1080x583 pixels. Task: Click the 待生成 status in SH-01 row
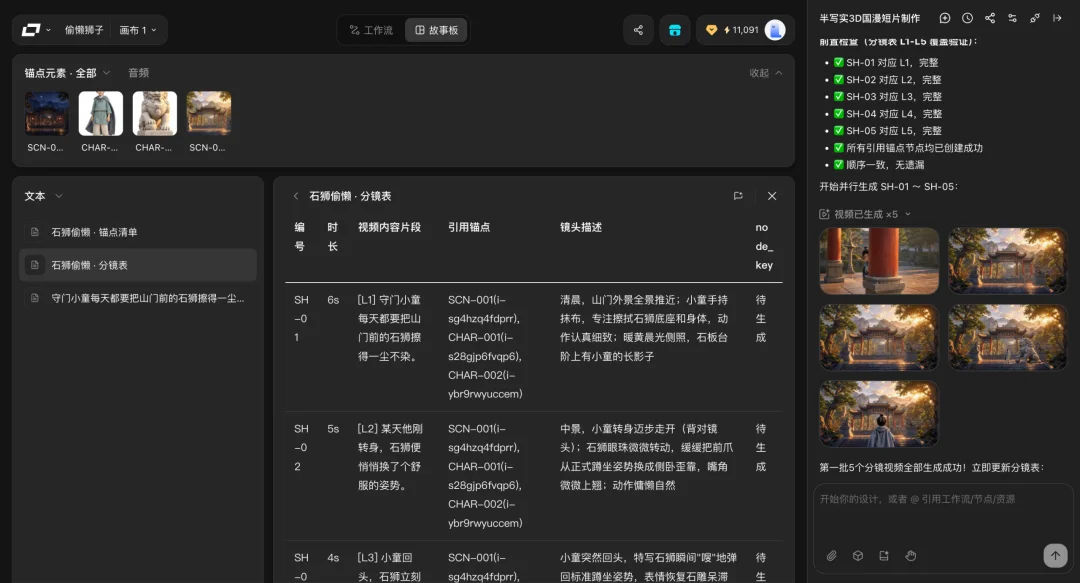point(761,318)
